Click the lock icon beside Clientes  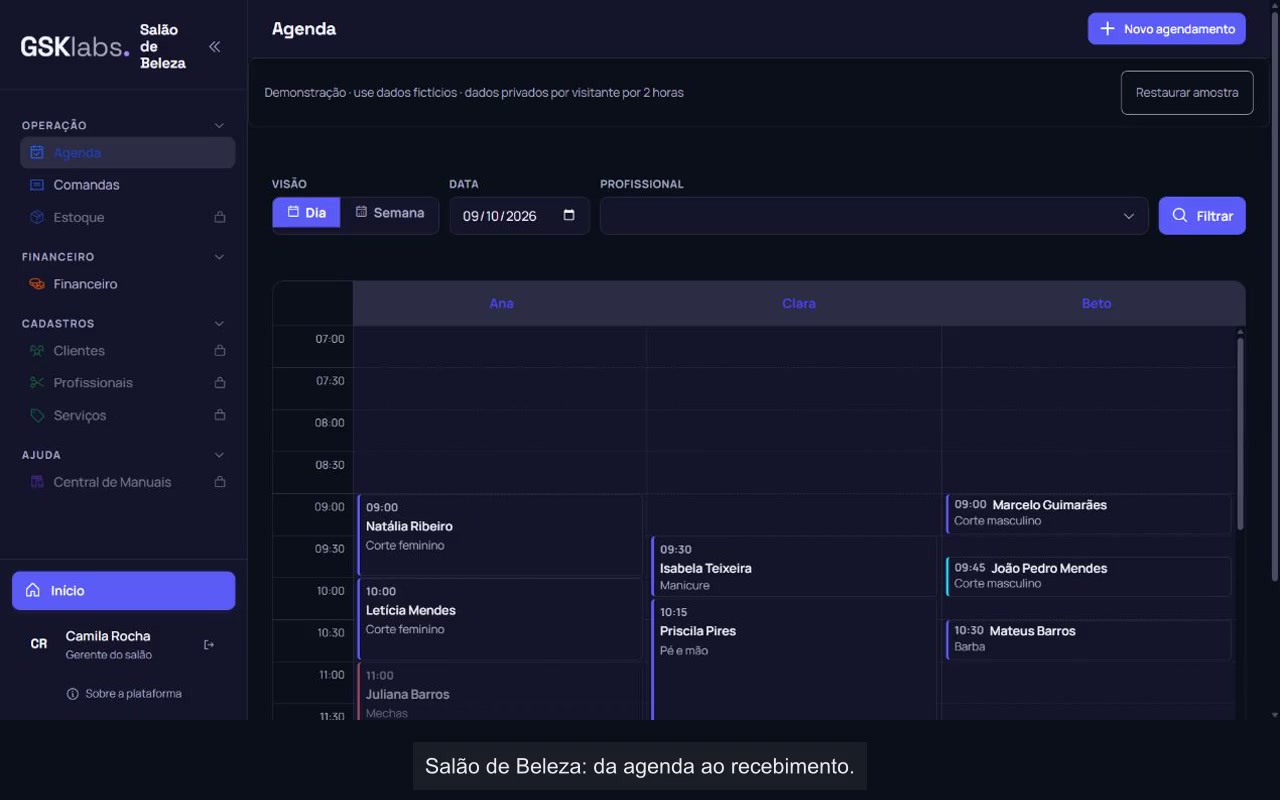[x=220, y=351]
